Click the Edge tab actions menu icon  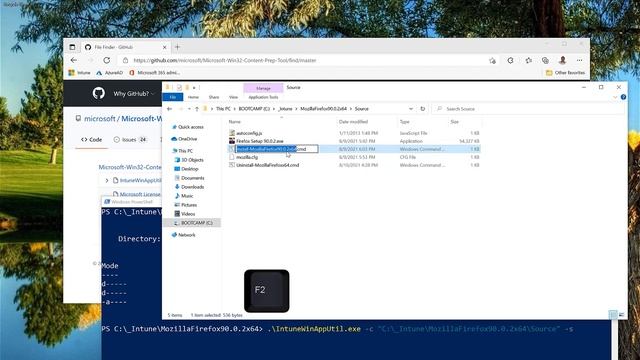(x=72, y=47)
